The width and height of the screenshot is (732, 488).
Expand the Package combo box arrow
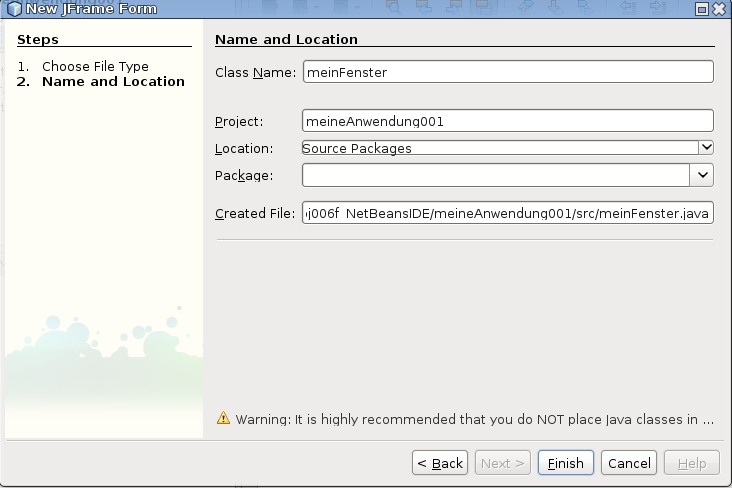click(x=702, y=175)
